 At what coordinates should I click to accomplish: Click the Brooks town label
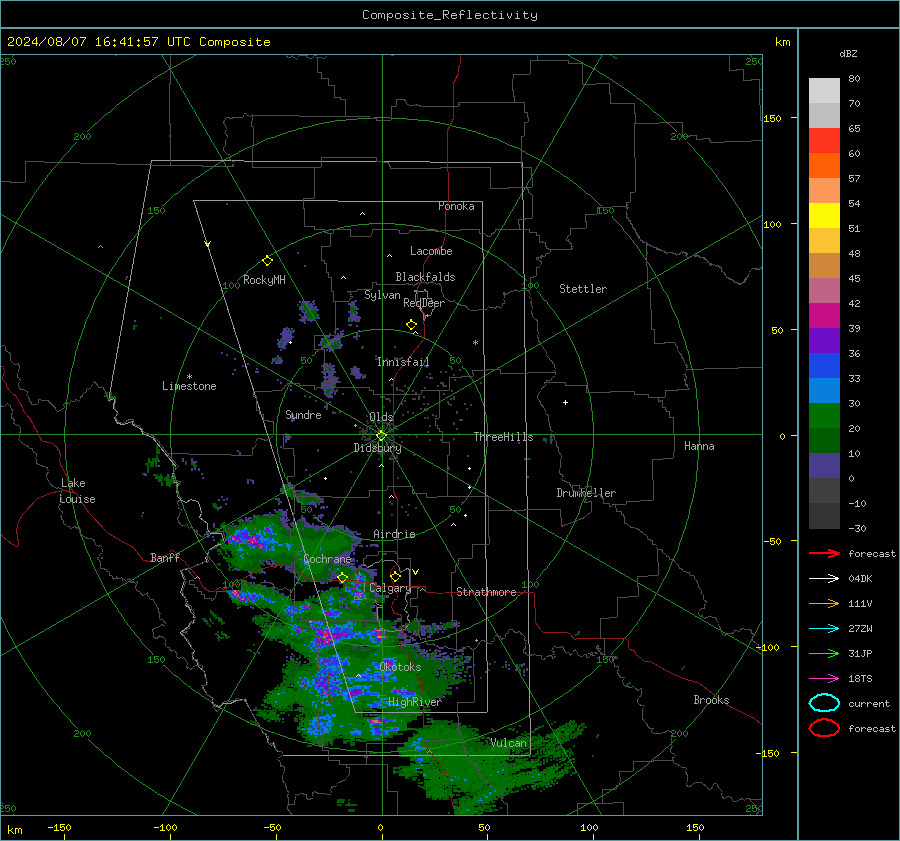711,700
